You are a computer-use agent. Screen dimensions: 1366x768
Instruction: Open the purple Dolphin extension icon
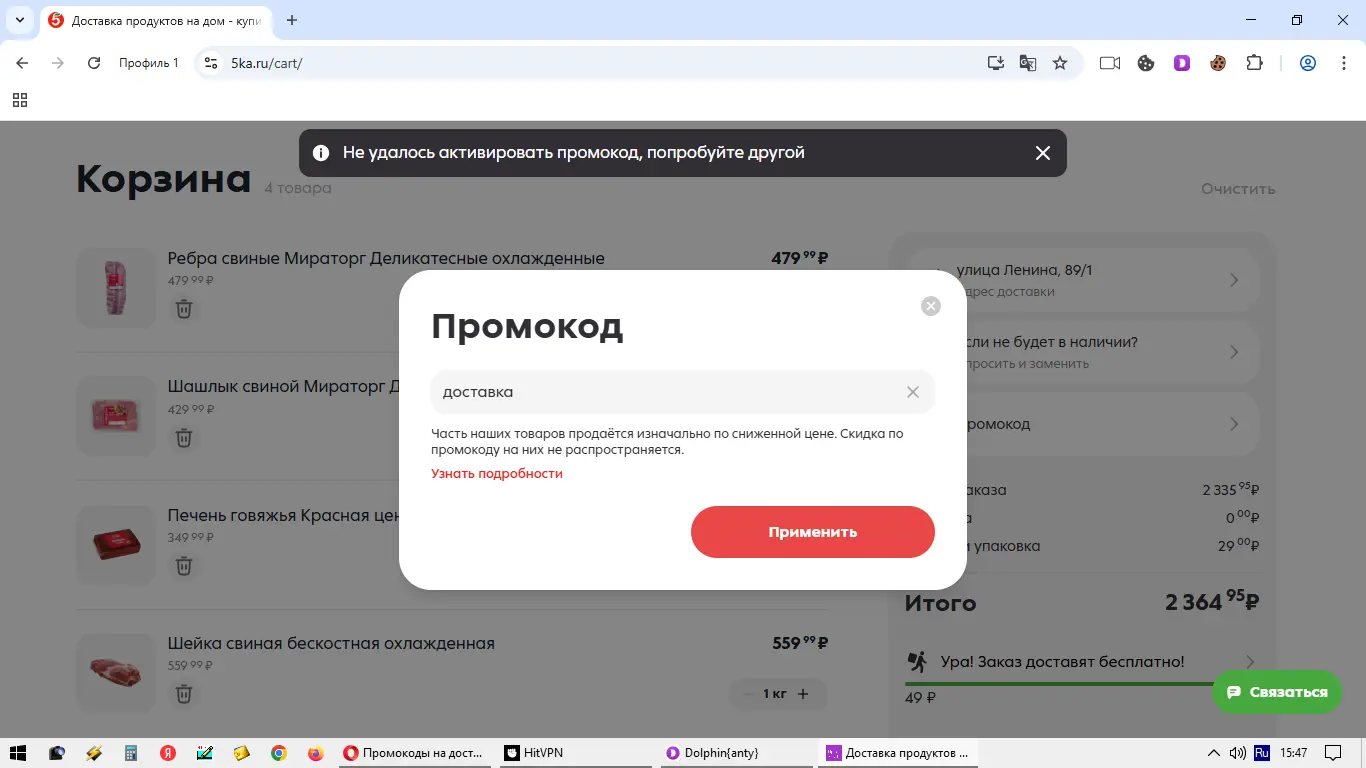click(x=1182, y=63)
